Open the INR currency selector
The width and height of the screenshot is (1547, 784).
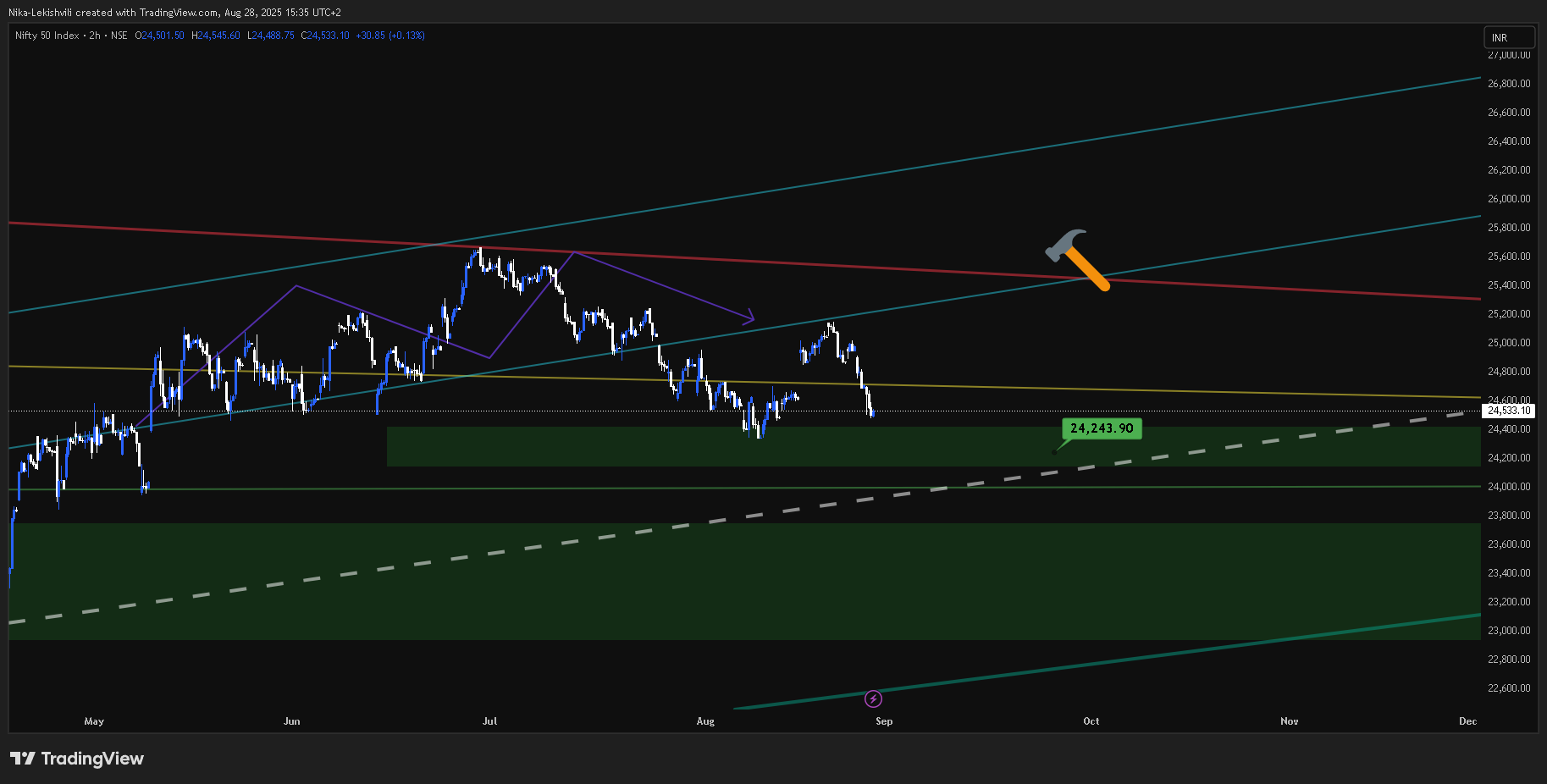click(x=1509, y=37)
